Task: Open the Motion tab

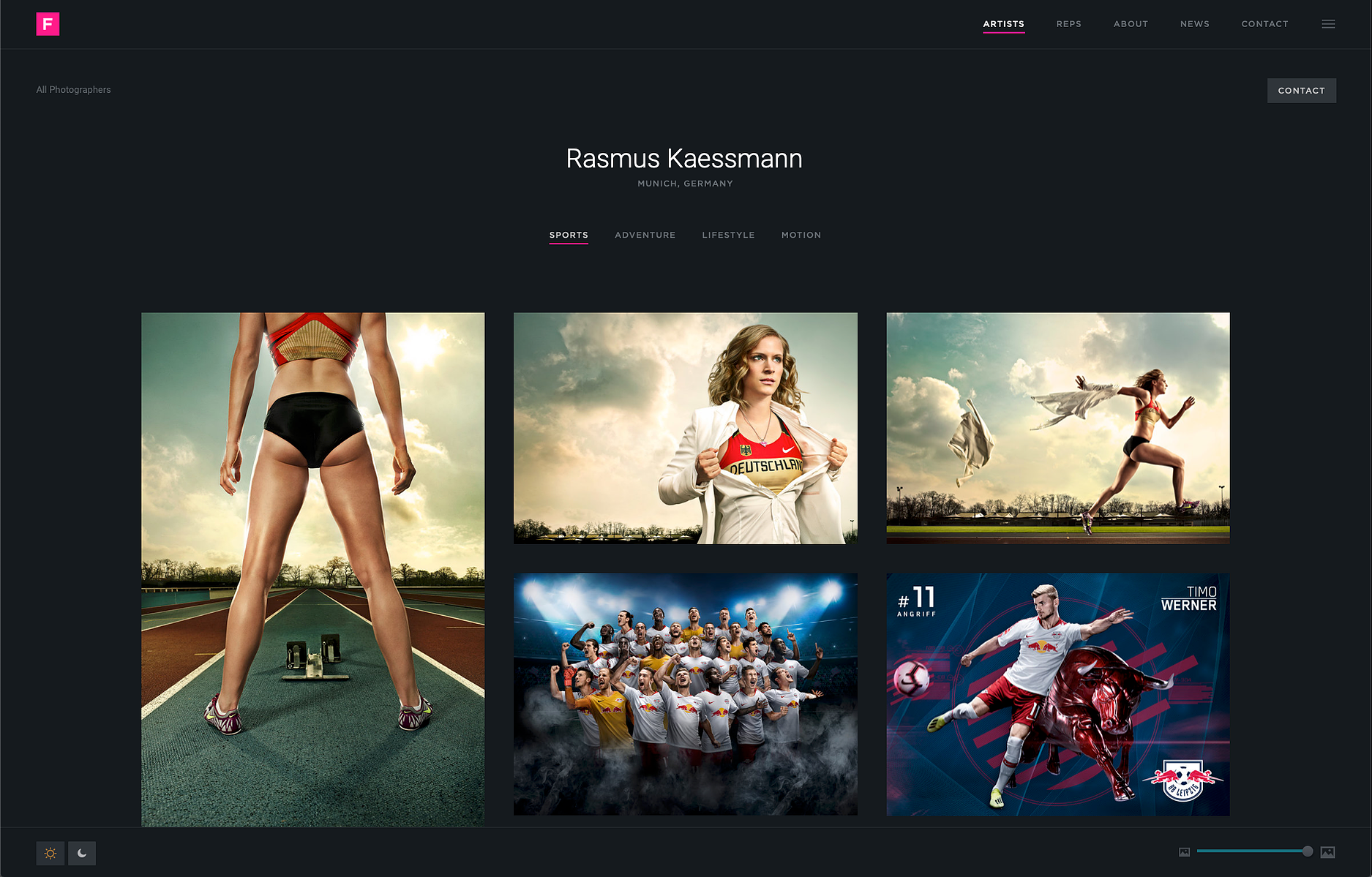Action: [801, 235]
